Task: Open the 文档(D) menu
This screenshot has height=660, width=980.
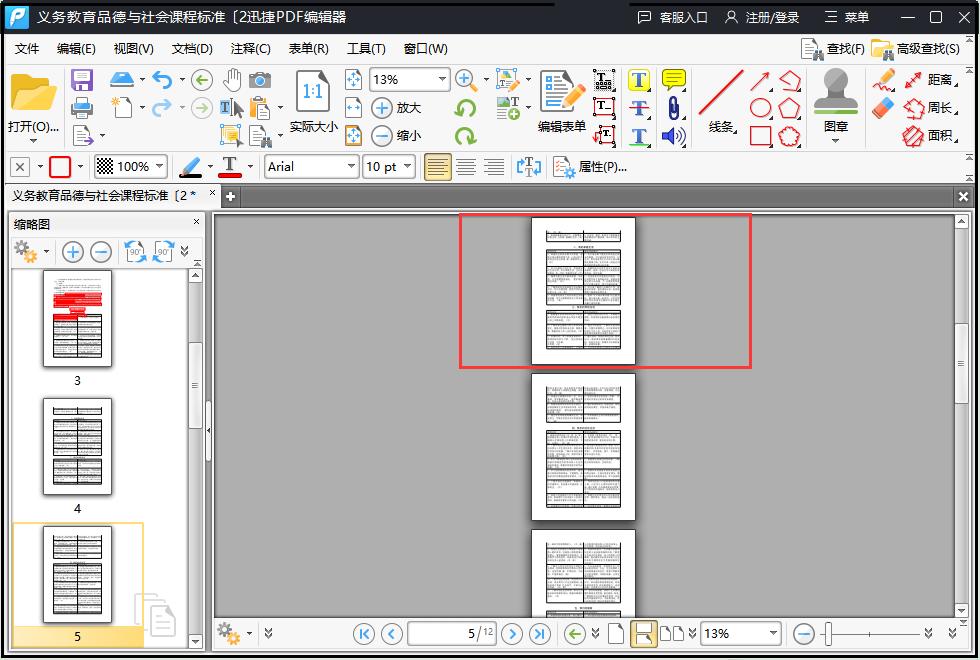Action: (x=192, y=48)
